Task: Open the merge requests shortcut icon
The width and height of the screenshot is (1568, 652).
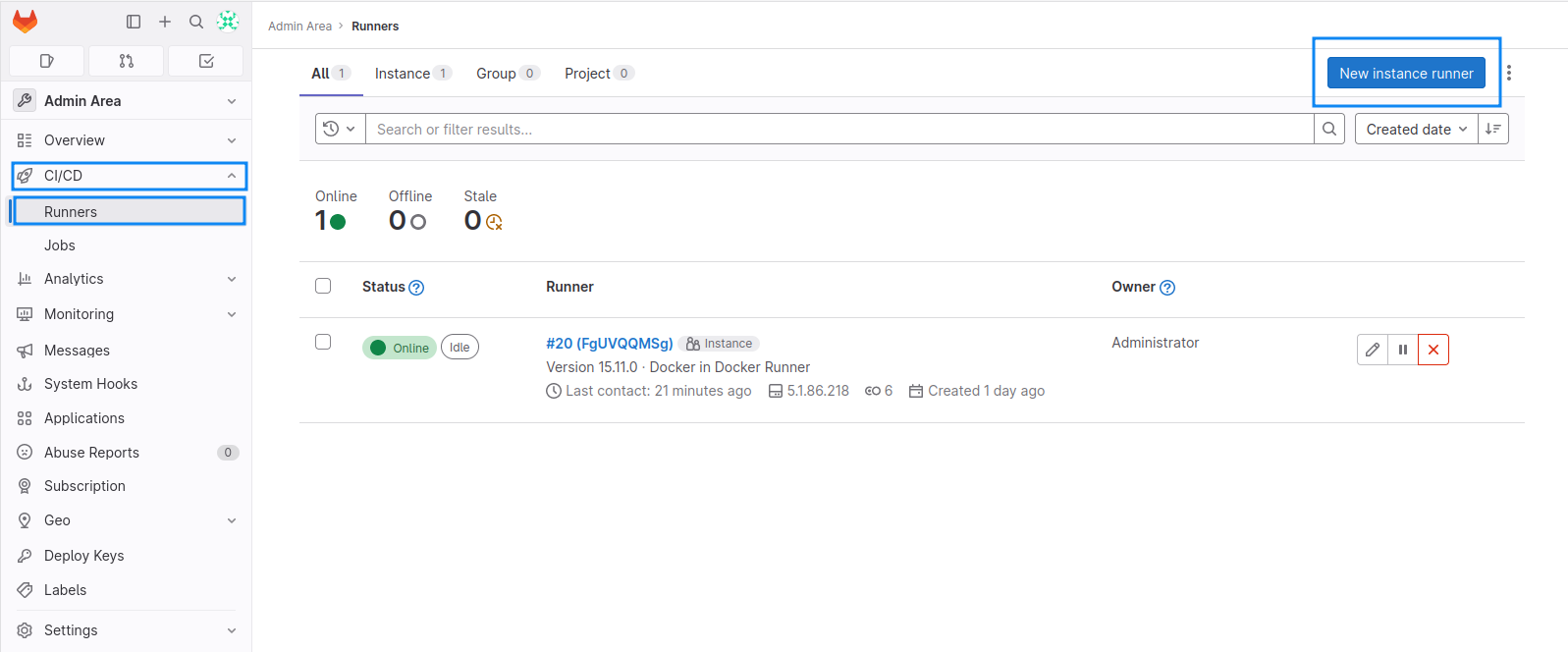Action: click(127, 61)
